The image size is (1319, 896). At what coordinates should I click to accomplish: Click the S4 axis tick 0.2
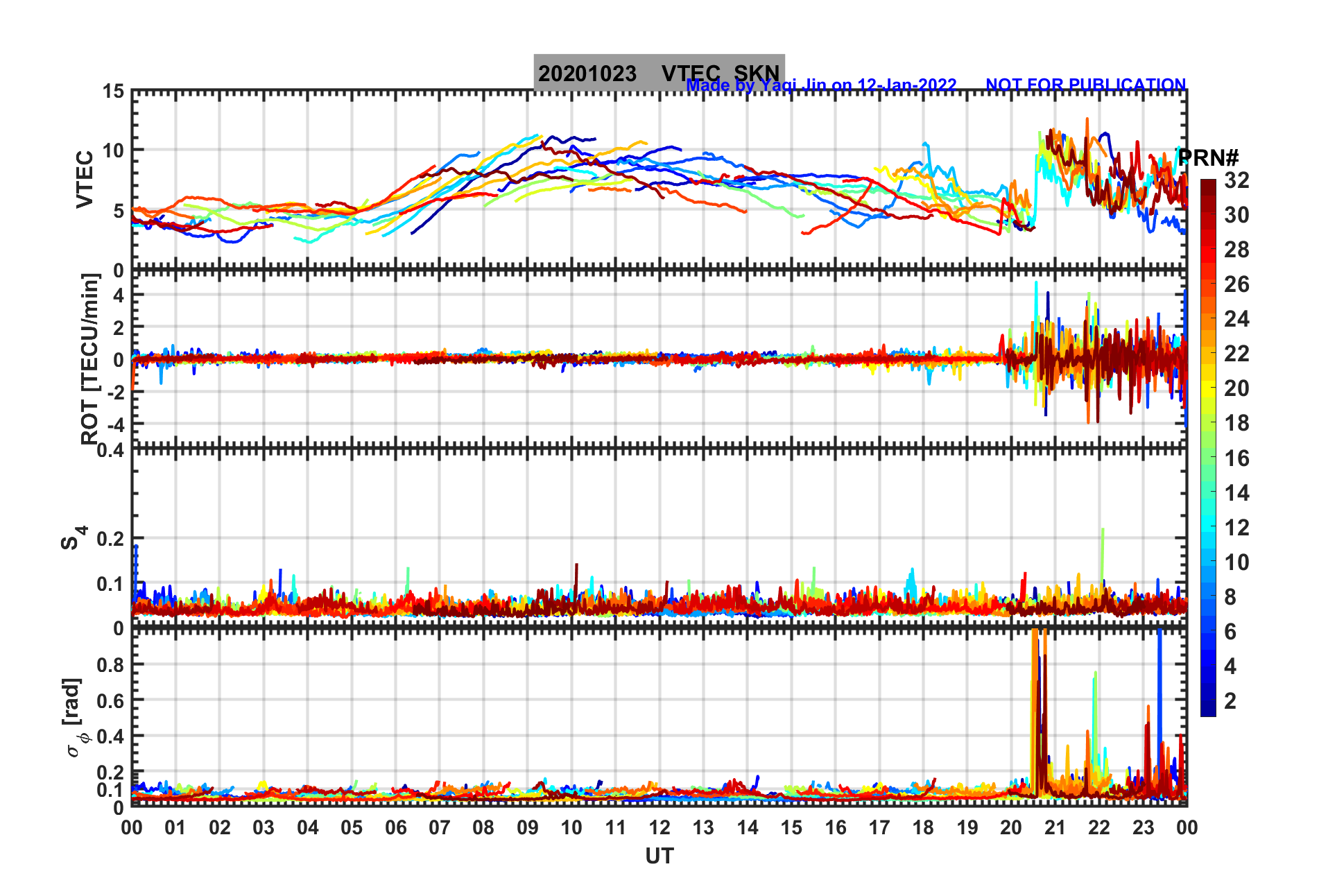pyautogui.click(x=110, y=538)
